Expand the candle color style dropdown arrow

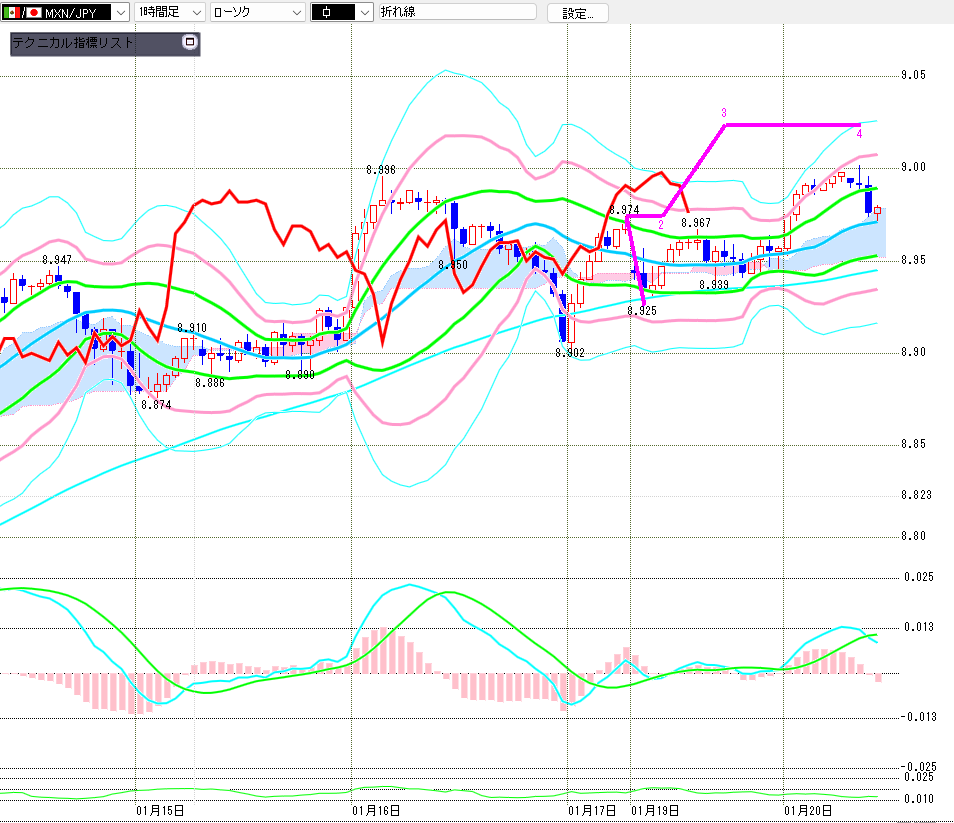click(x=363, y=13)
